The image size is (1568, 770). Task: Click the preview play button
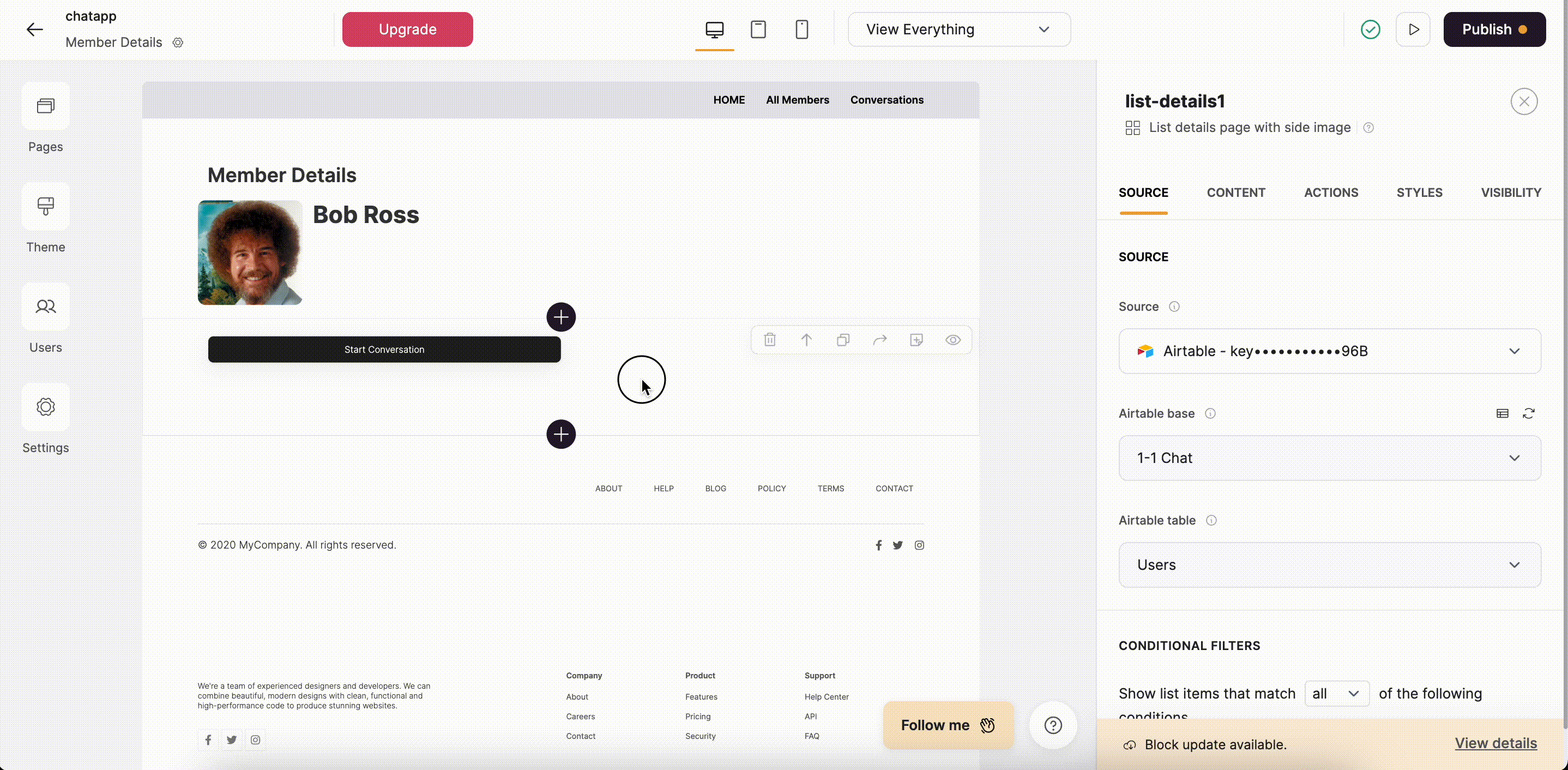tap(1413, 29)
